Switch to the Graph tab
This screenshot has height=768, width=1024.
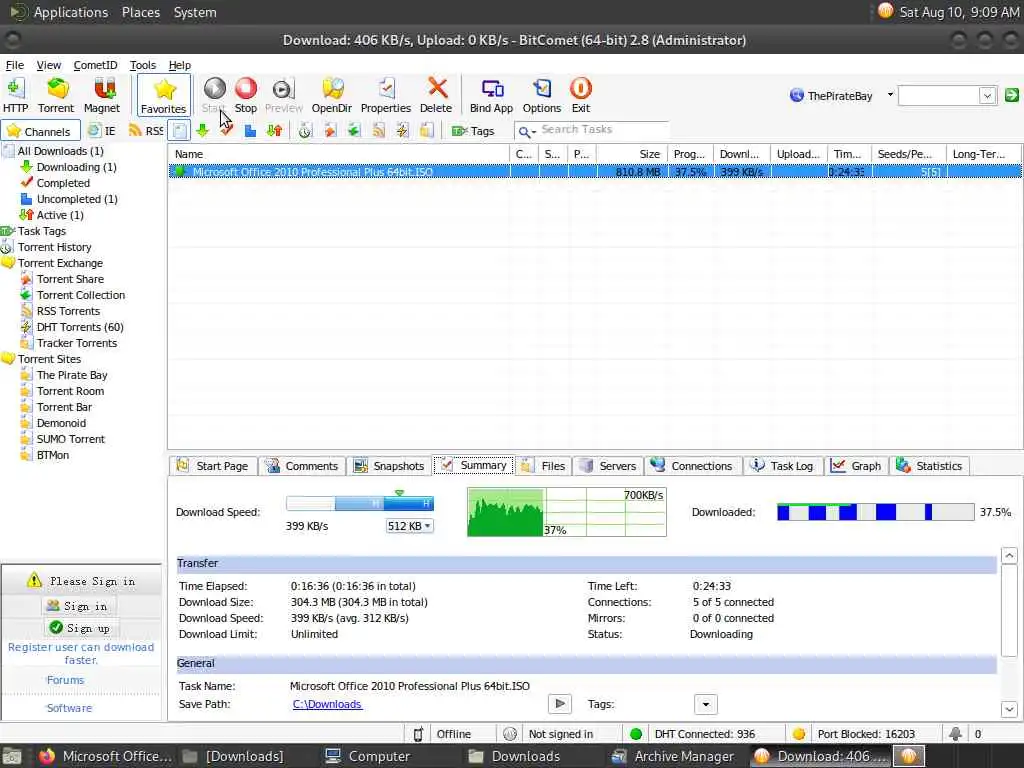[x=856, y=466]
